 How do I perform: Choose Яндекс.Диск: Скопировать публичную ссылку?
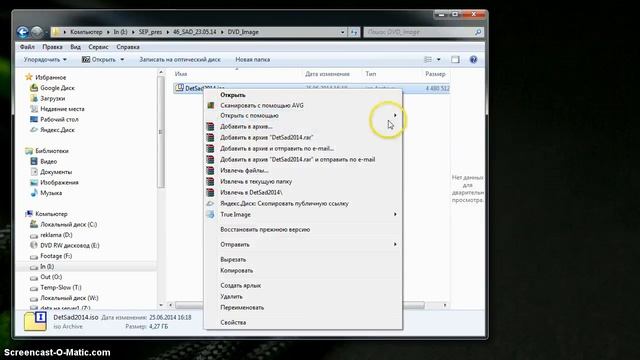click(x=303, y=203)
